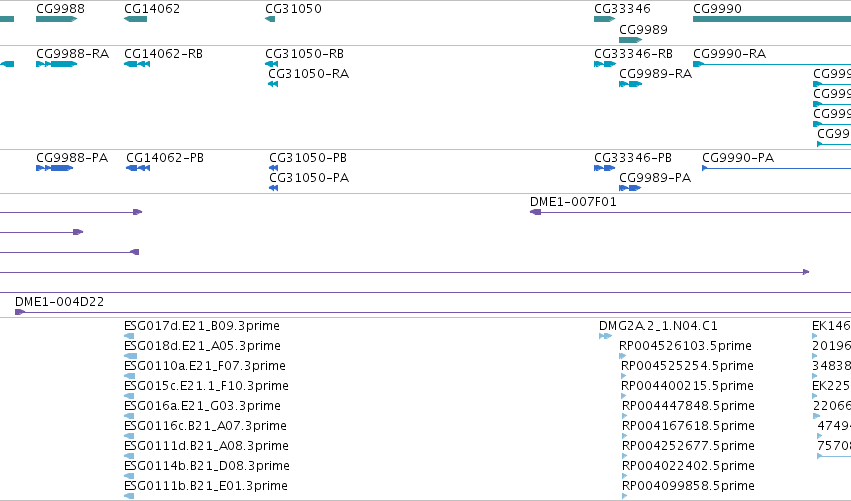
Task: Select EST RP004447848.5prime
Action: point(688,406)
